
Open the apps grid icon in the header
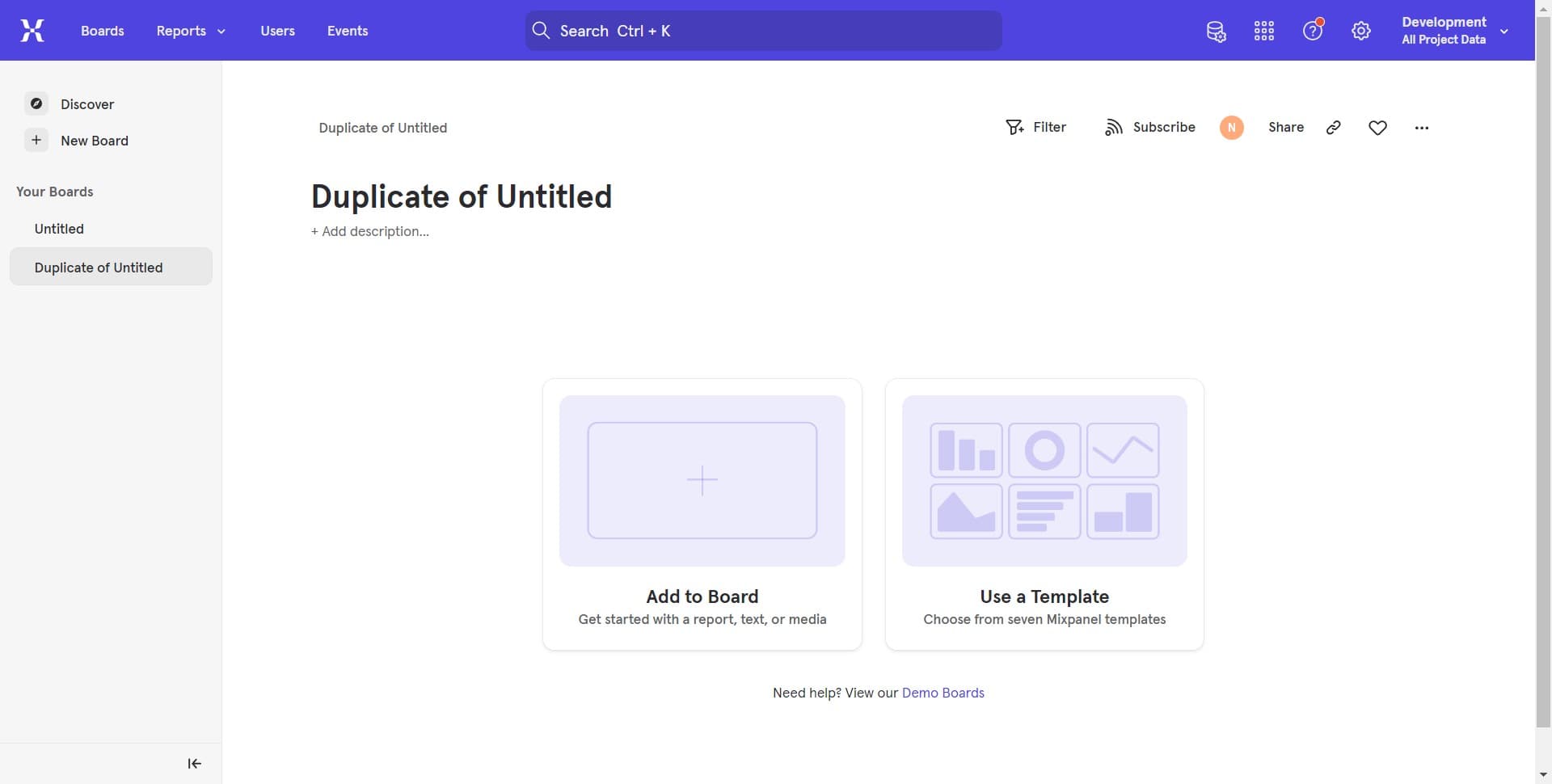[x=1263, y=31]
